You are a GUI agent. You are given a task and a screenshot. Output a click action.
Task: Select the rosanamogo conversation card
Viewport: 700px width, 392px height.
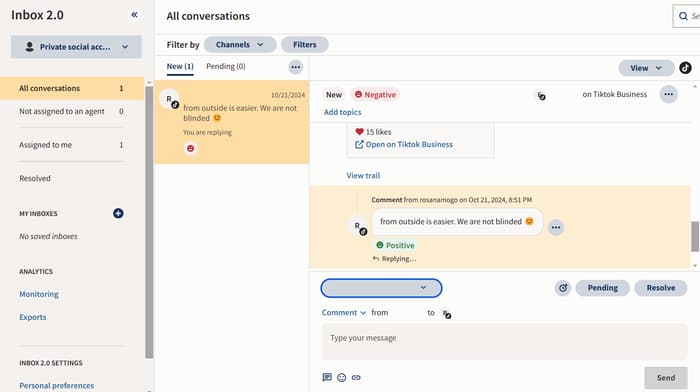[x=232, y=122]
